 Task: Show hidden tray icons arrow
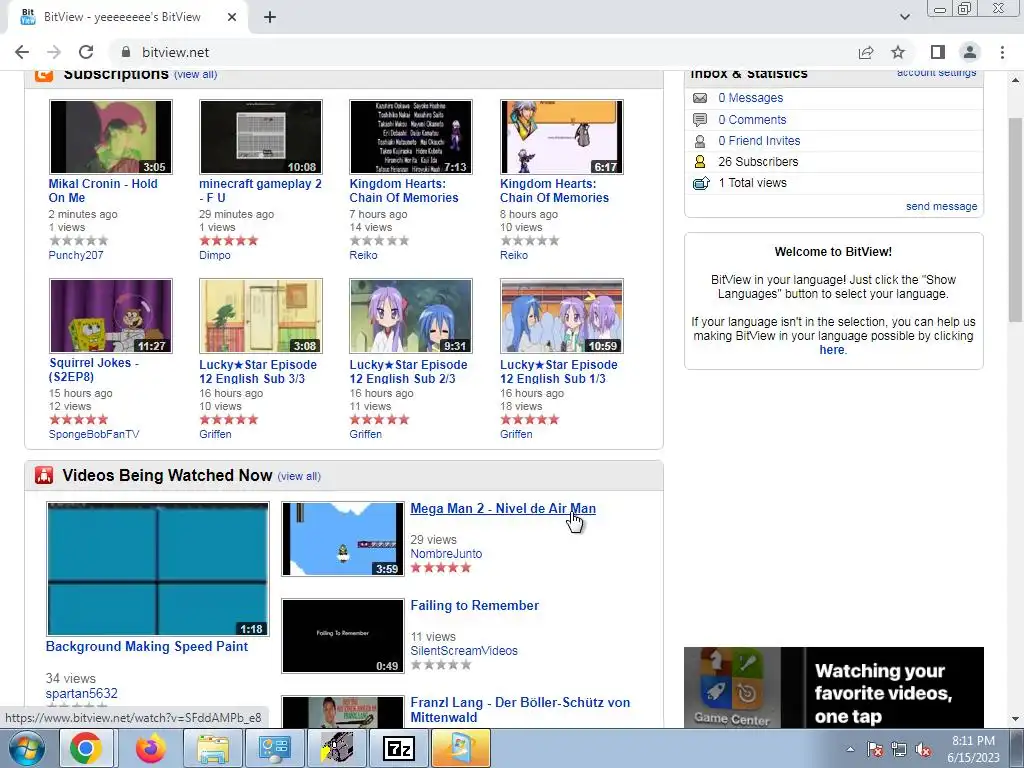850,750
